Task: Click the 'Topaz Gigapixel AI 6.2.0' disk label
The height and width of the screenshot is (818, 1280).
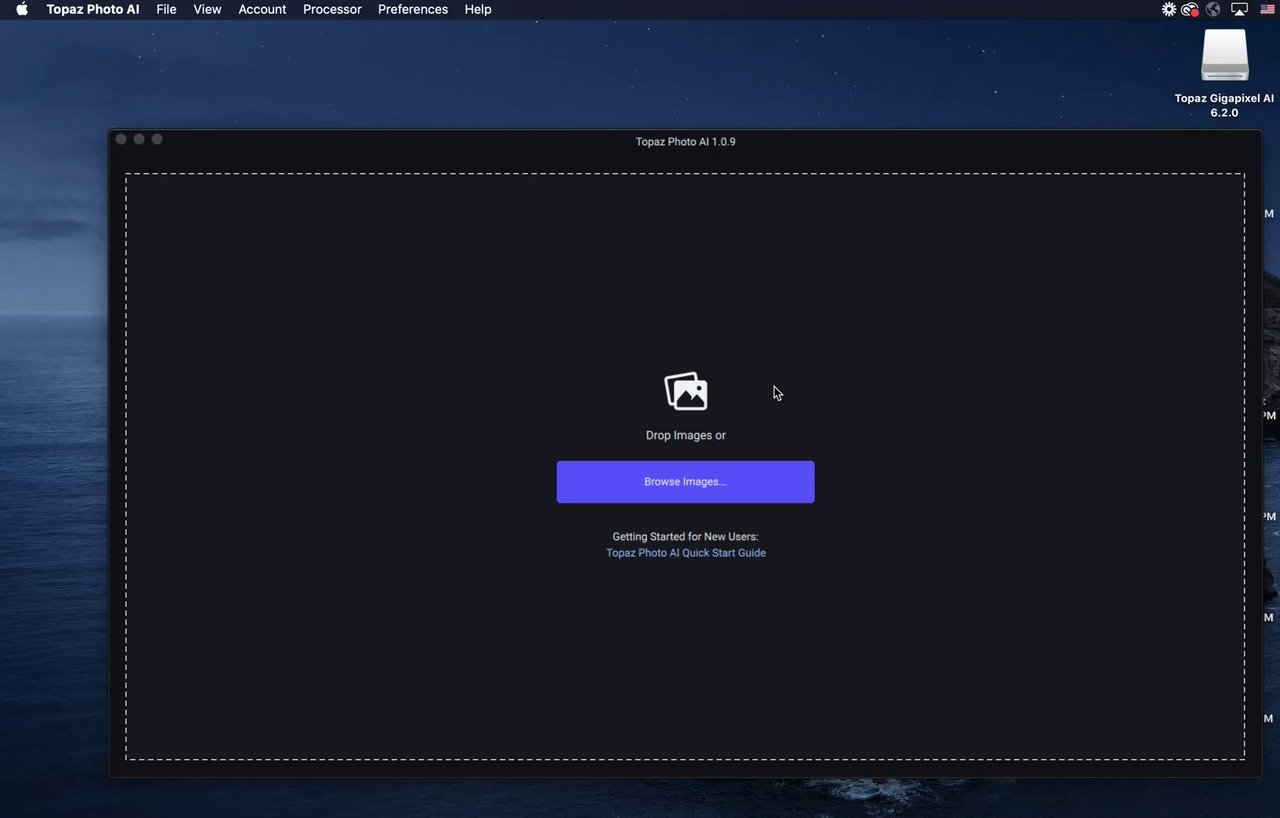Action: click(x=1225, y=106)
